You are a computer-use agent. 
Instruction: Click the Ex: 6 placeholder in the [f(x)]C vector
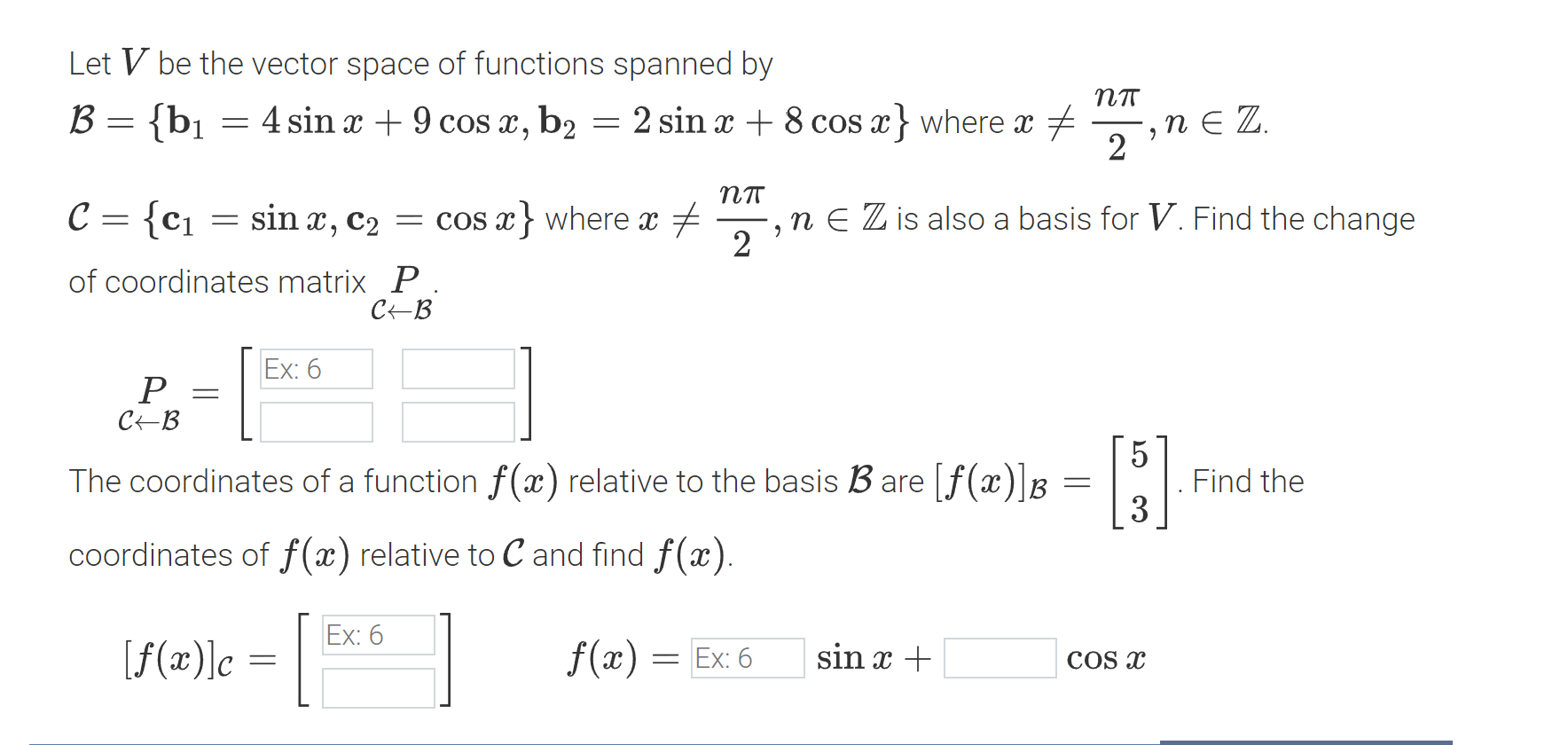(378, 634)
